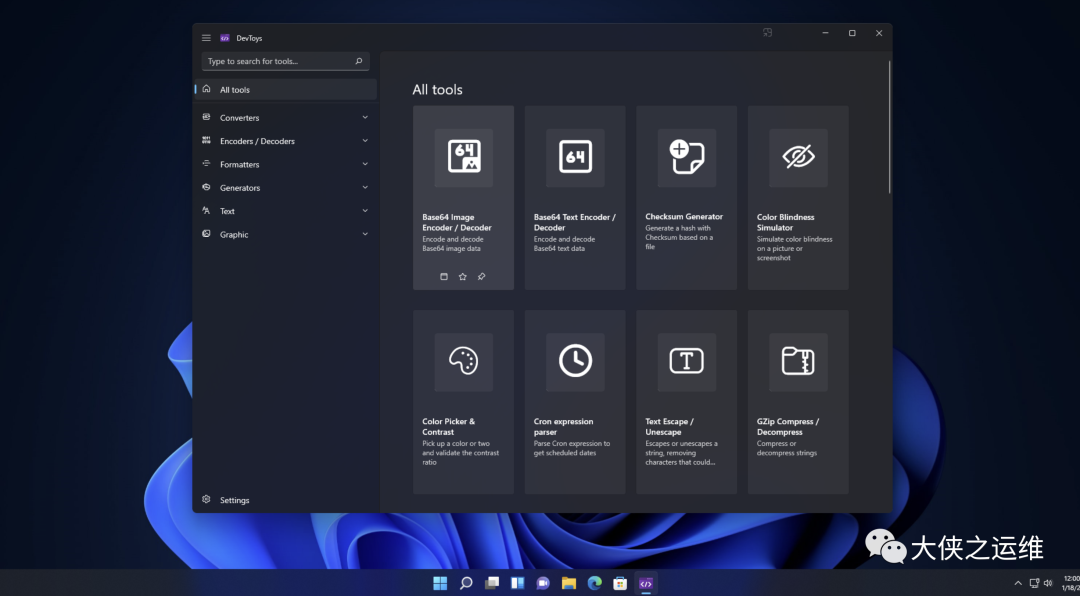Select the Formatters sidebar item
The image size is (1080, 596).
pyautogui.click(x=240, y=164)
